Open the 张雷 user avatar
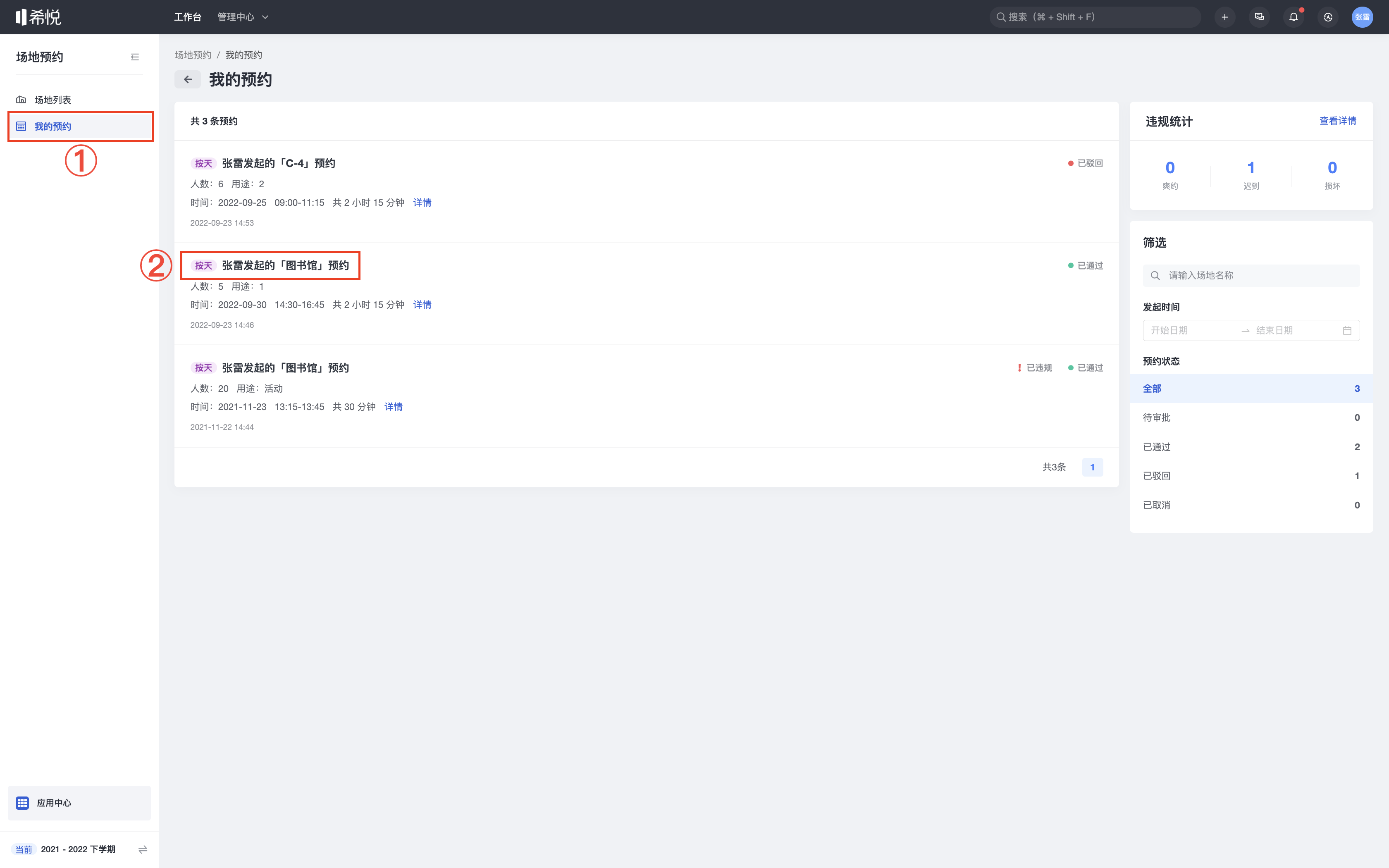This screenshot has height=868, width=1389. coord(1363,17)
